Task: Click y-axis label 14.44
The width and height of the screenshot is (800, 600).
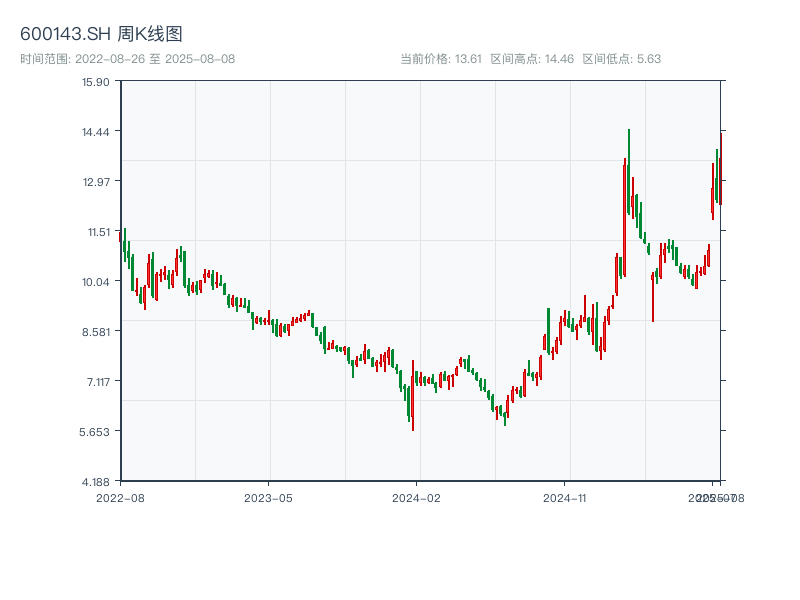Action: pos(95,132)
